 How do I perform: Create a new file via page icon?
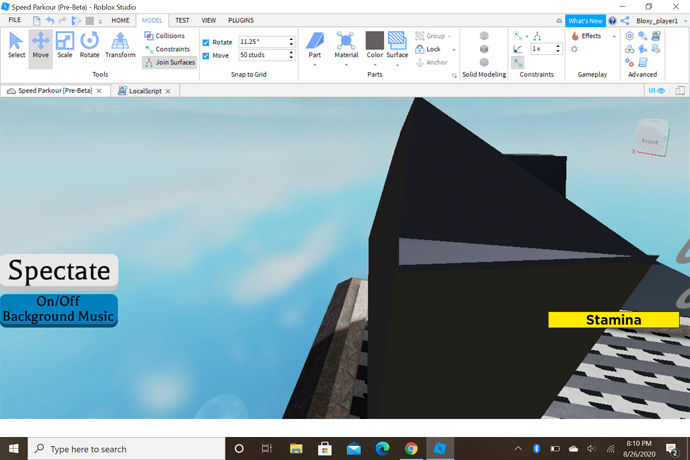click(x=37, y=21)
